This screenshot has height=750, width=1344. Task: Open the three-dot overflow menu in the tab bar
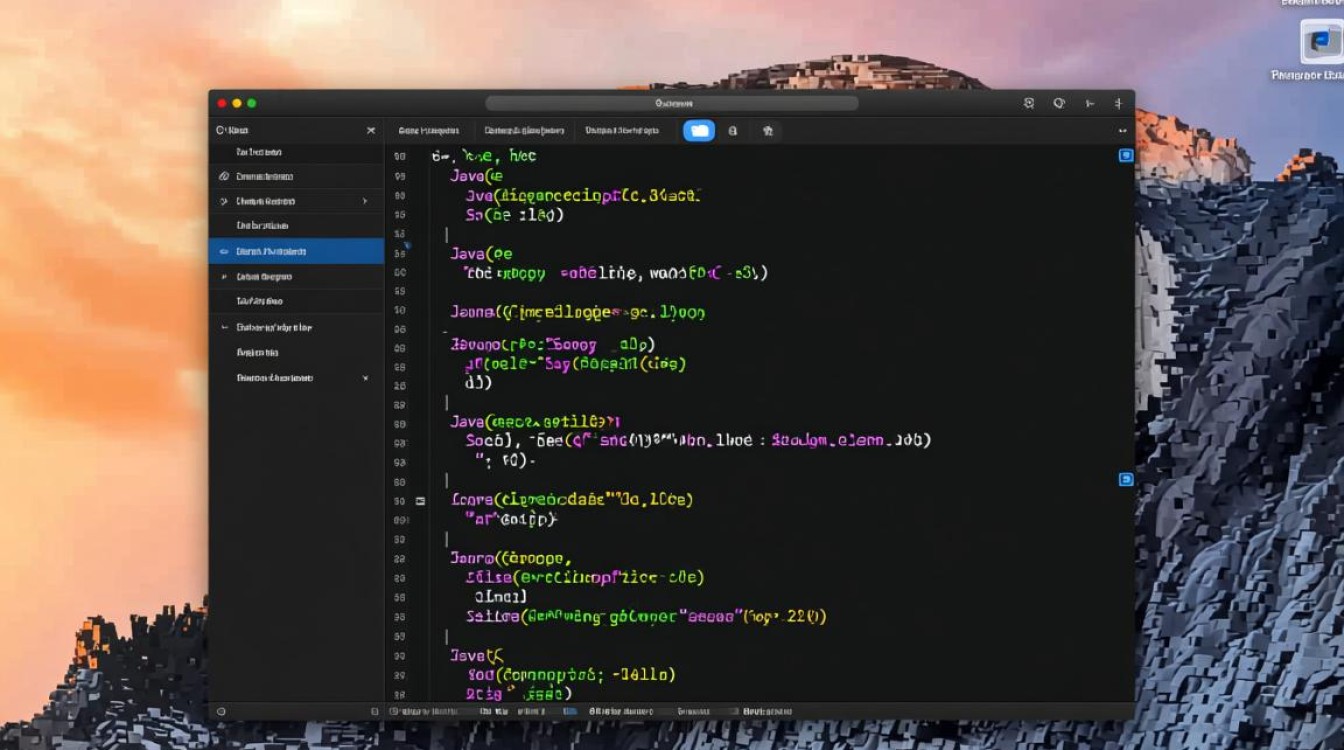click(1121, 130)
